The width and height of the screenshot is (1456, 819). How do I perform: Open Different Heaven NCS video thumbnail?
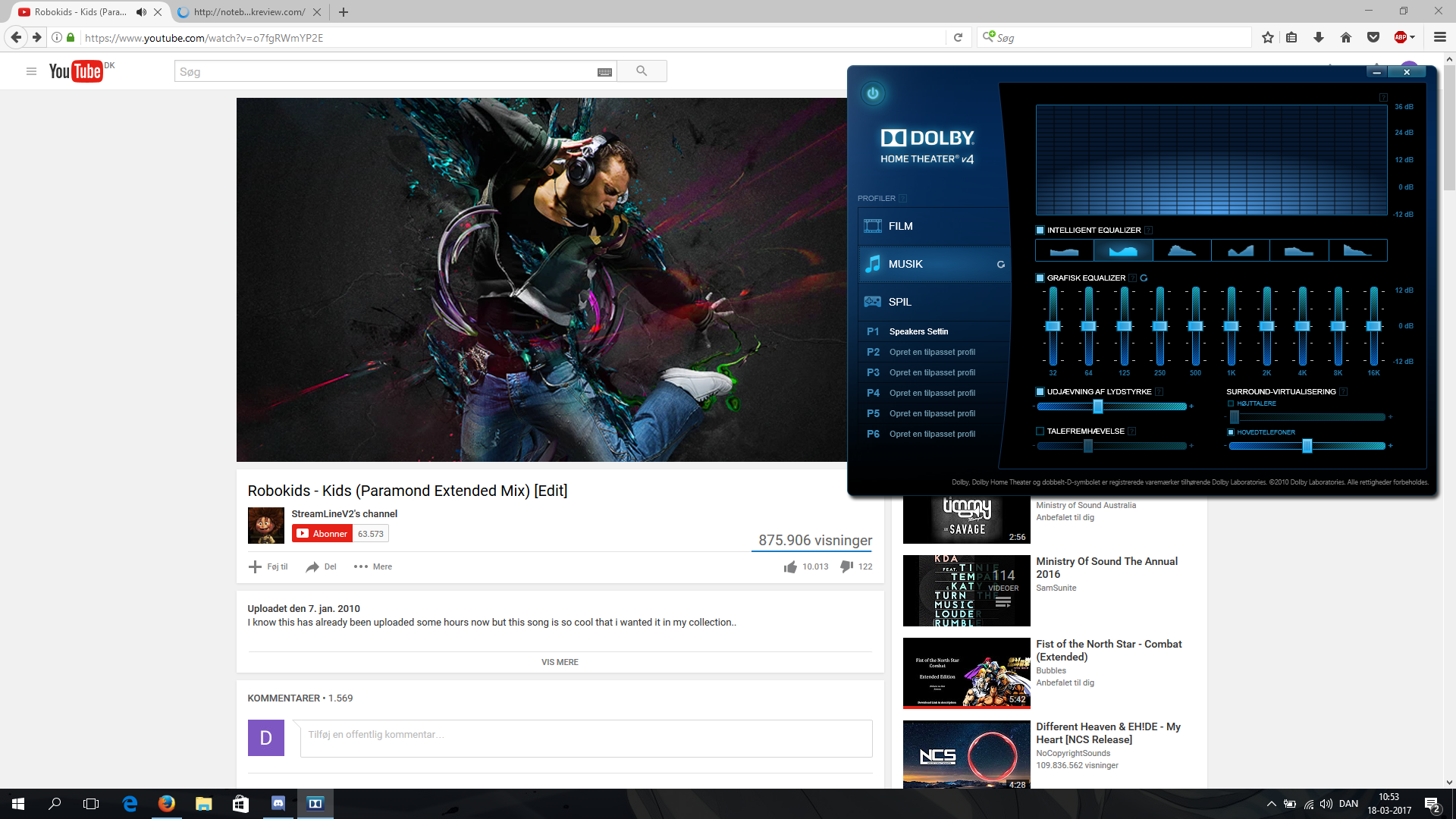click(x=966, y=755)
